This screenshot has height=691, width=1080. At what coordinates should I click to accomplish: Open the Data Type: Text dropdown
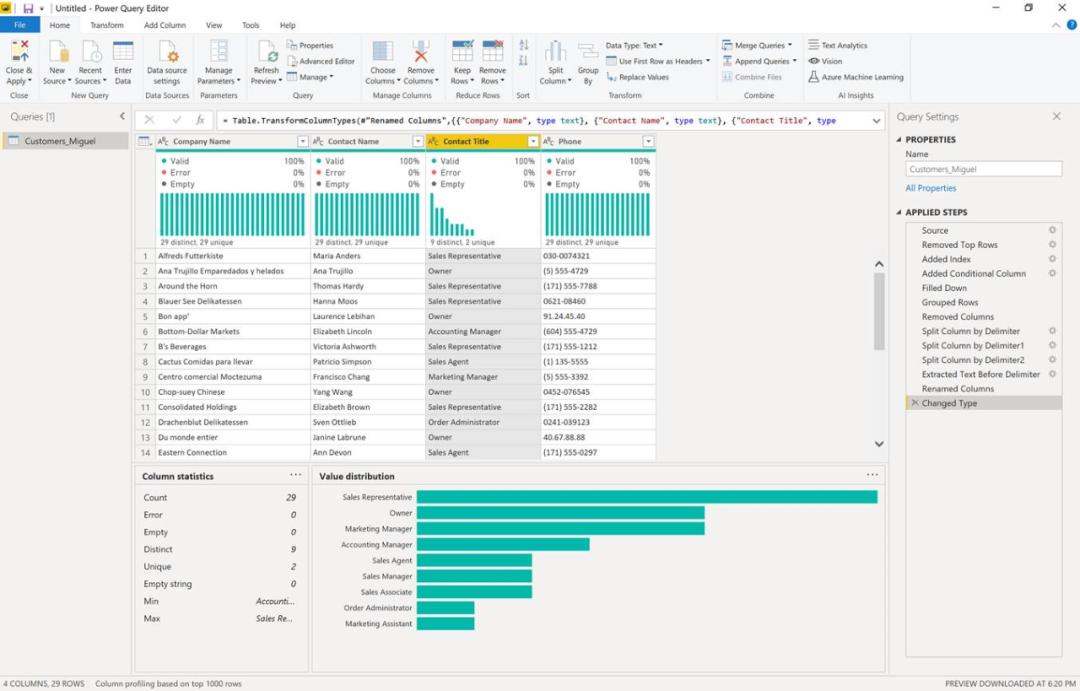click(634, 44)
